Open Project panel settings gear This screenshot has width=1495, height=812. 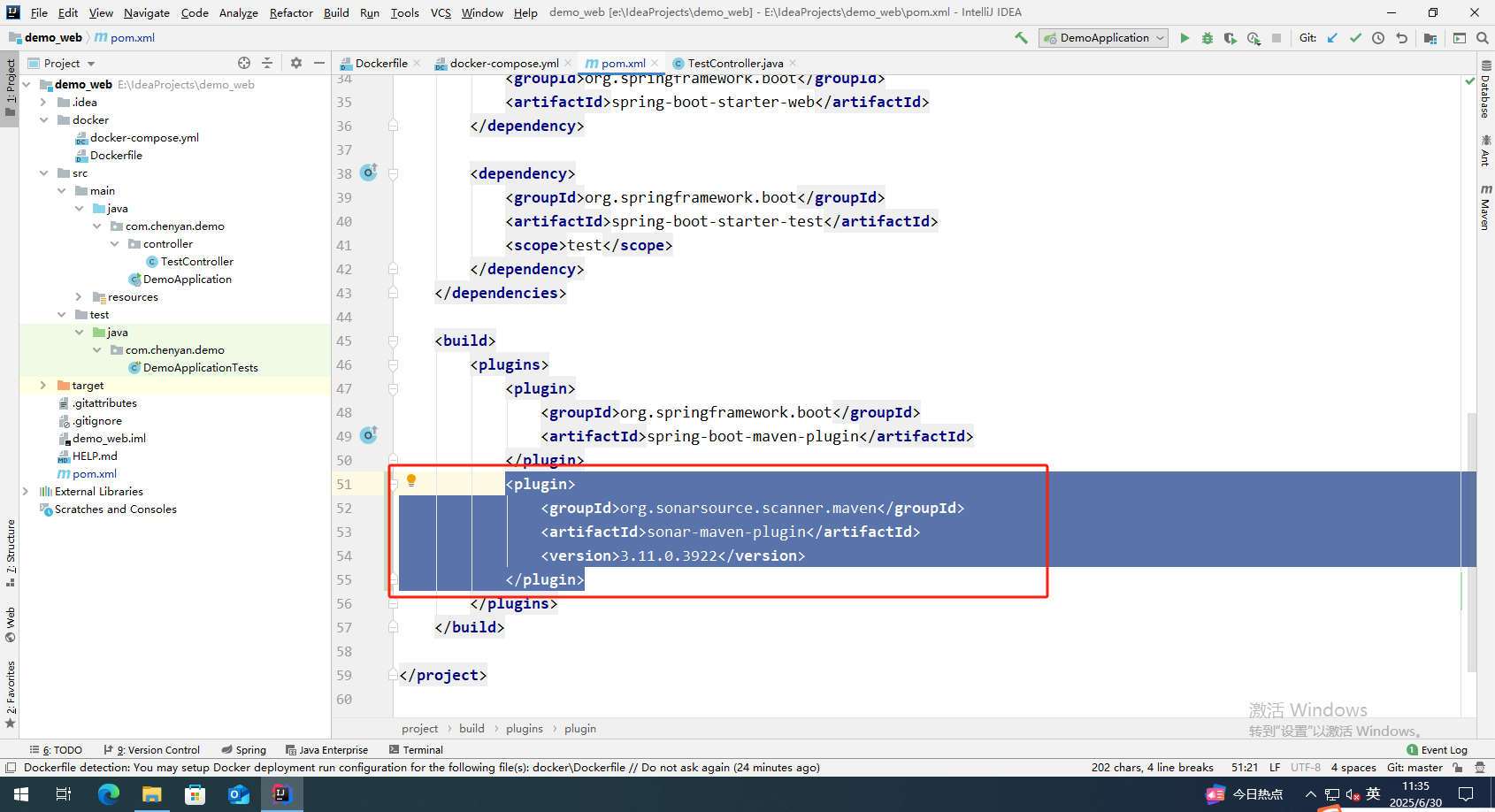296,63
